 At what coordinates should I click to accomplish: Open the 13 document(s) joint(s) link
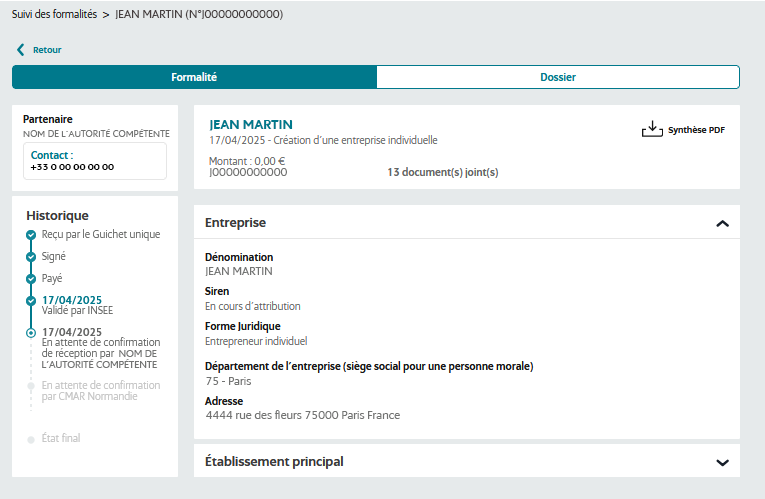pos(442,172)
